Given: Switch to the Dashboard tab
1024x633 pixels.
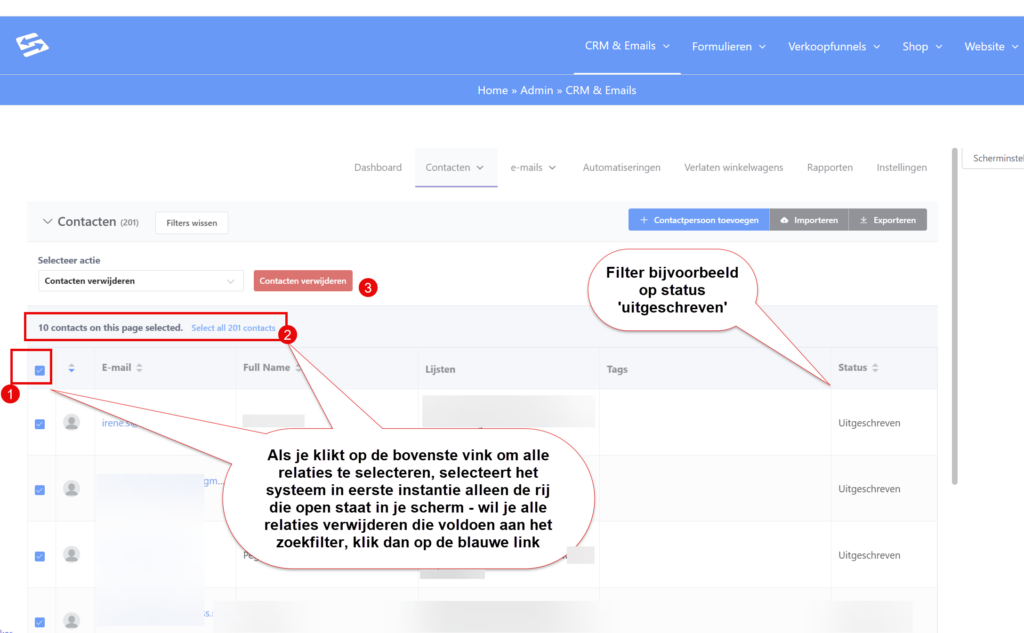Looking at the screenshot, I should pyautogui.click(x=377, y=168).
